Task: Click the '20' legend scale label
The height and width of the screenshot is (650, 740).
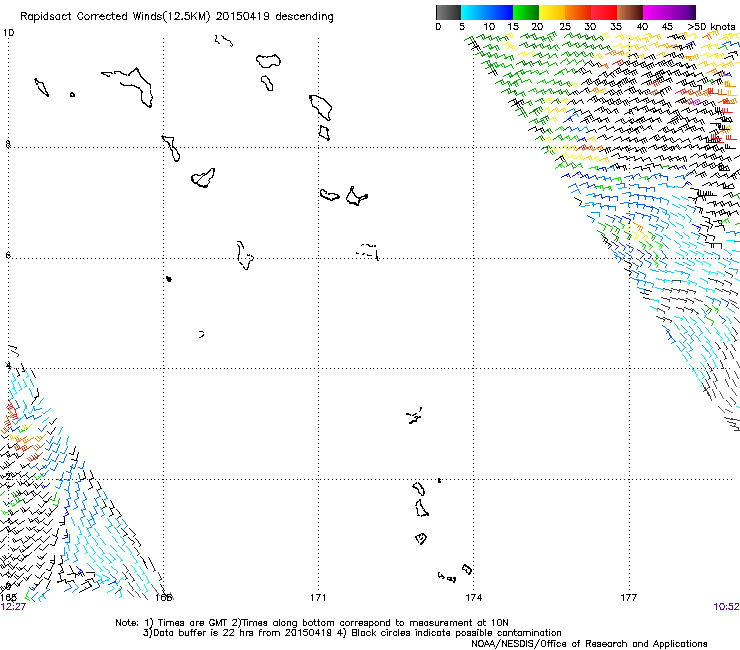Action: click(537, 27)
